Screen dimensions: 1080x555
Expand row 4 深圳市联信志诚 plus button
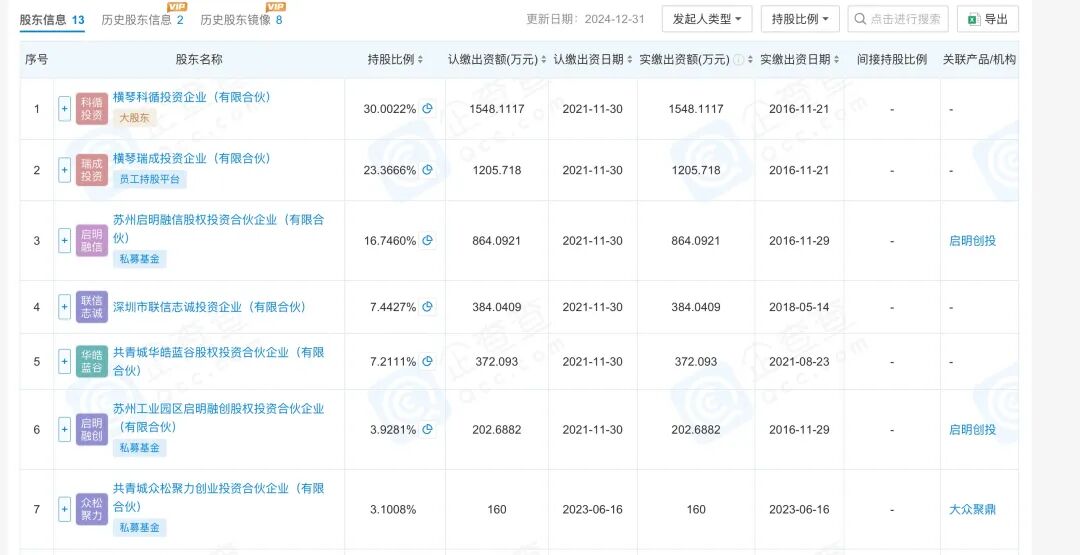(65, 307)
